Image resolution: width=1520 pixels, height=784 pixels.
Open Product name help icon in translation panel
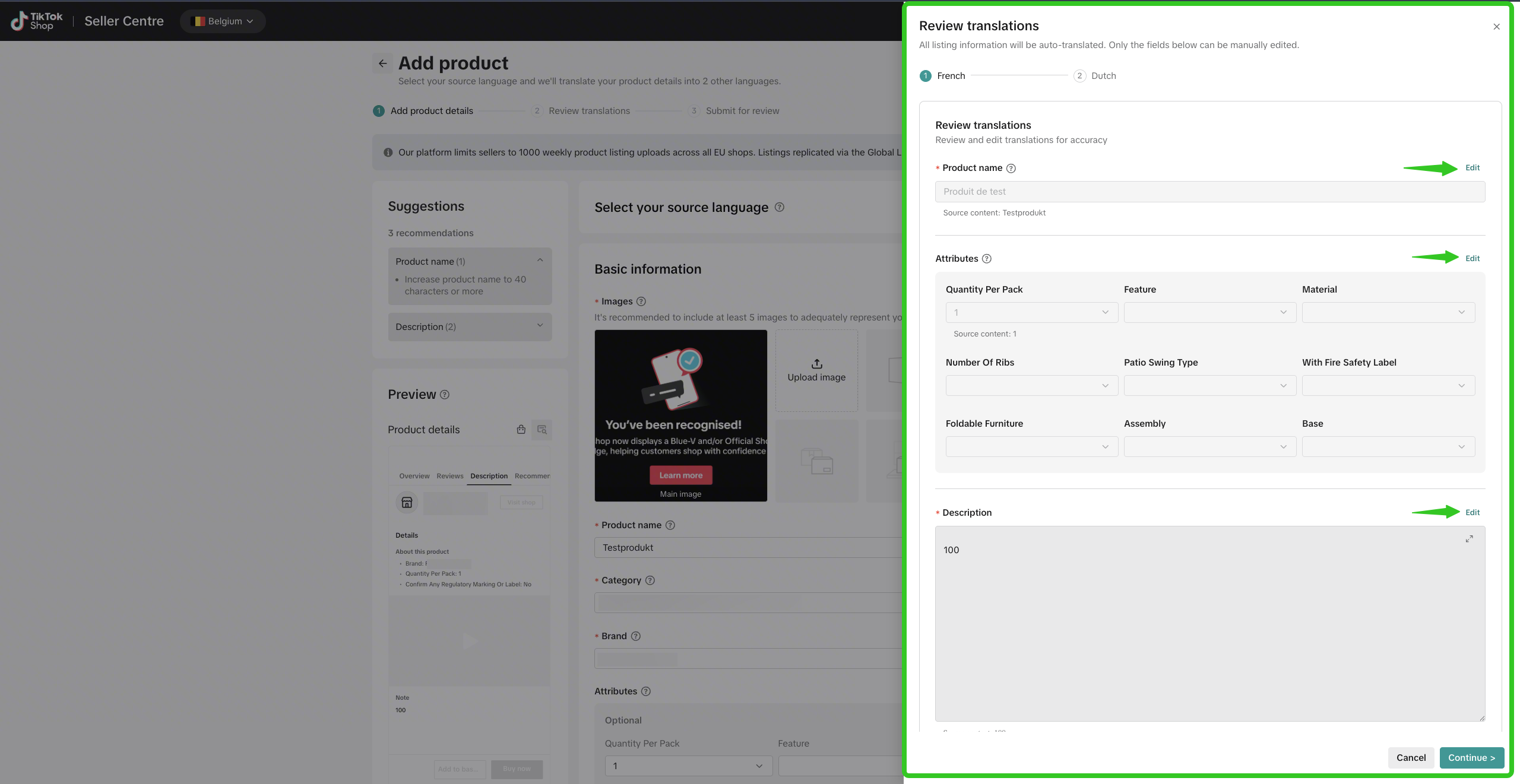coord(1011,169)
